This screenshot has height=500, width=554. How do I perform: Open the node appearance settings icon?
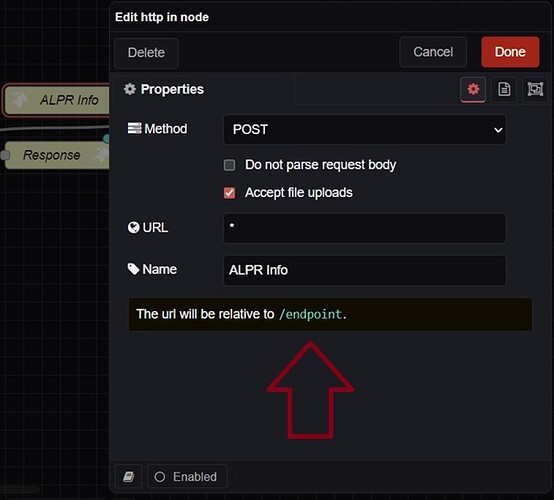click(535, 89)
